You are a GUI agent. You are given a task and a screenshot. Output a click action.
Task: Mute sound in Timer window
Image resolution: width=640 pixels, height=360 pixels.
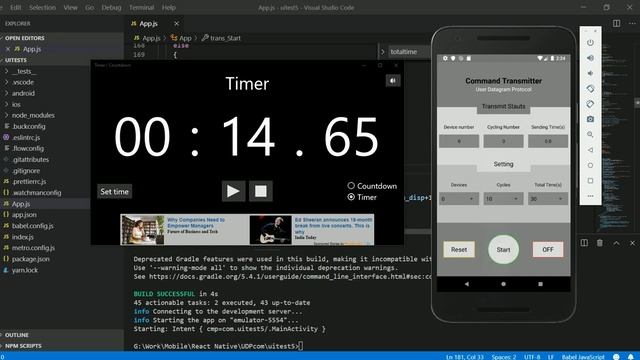tap(393, 81)
